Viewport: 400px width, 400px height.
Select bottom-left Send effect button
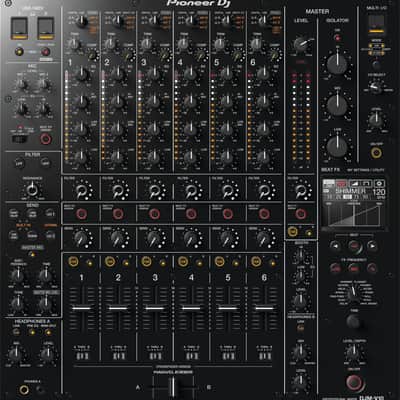click(13, 236)
